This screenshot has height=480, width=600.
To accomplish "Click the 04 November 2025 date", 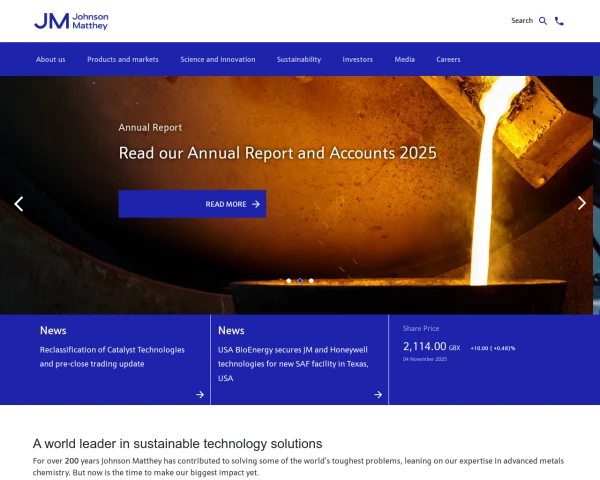I will [x=425, y=359].
